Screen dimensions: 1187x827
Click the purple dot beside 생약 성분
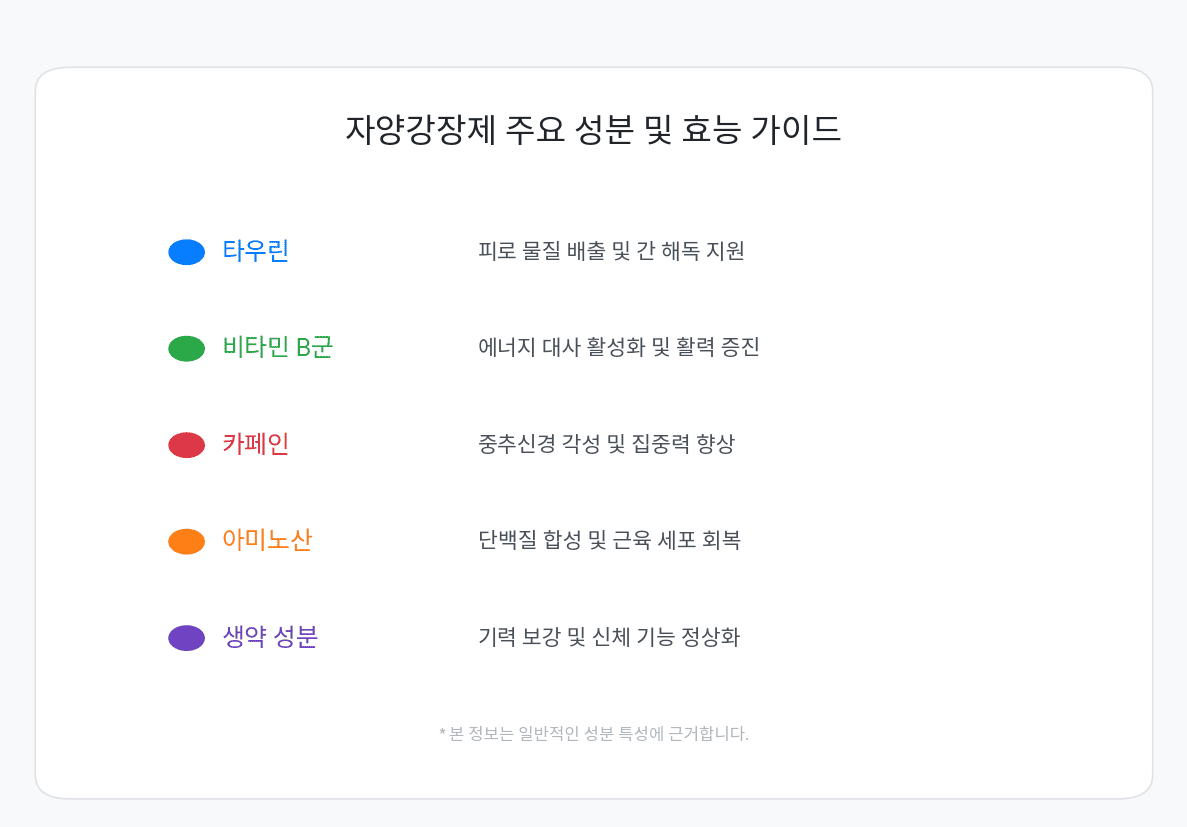click(x=187, y=638)
